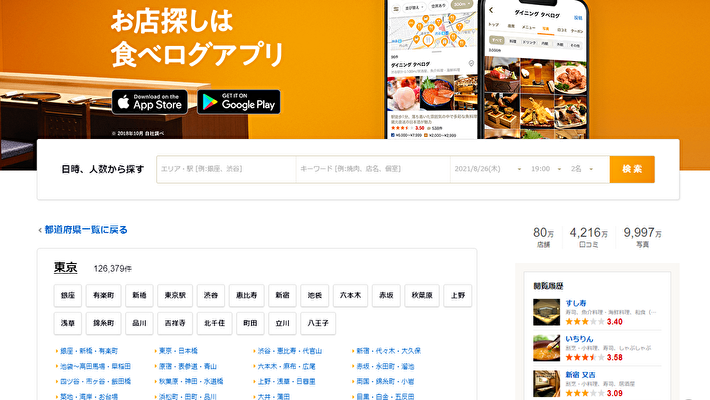
Task: Open the いちりん restaurant link
Action: point(579,339)
